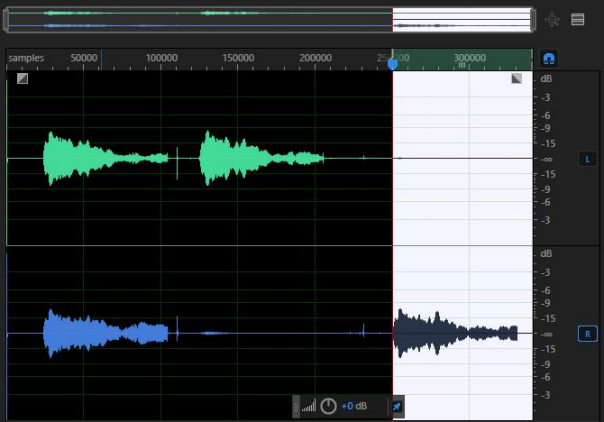Screen dimensions: 604x422
Task: Click the 100000 ruler mark
Action: [161, 58]
